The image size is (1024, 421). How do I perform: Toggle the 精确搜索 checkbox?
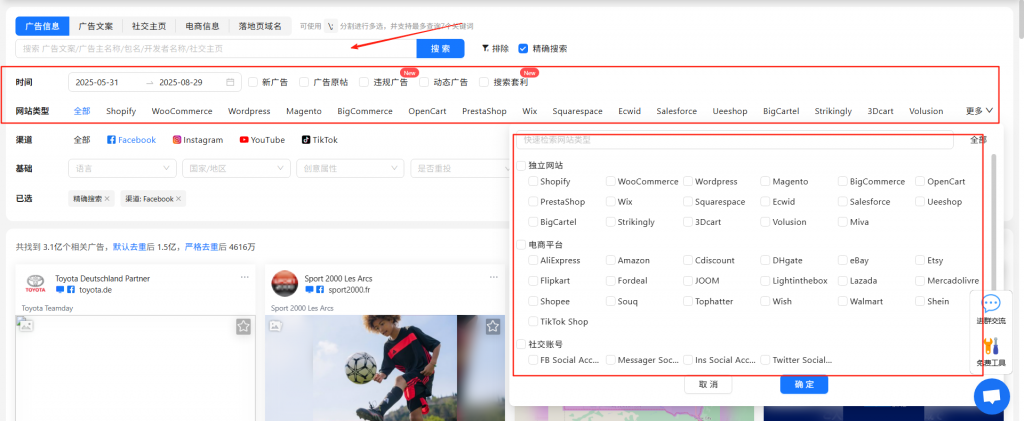pos(523,48)
